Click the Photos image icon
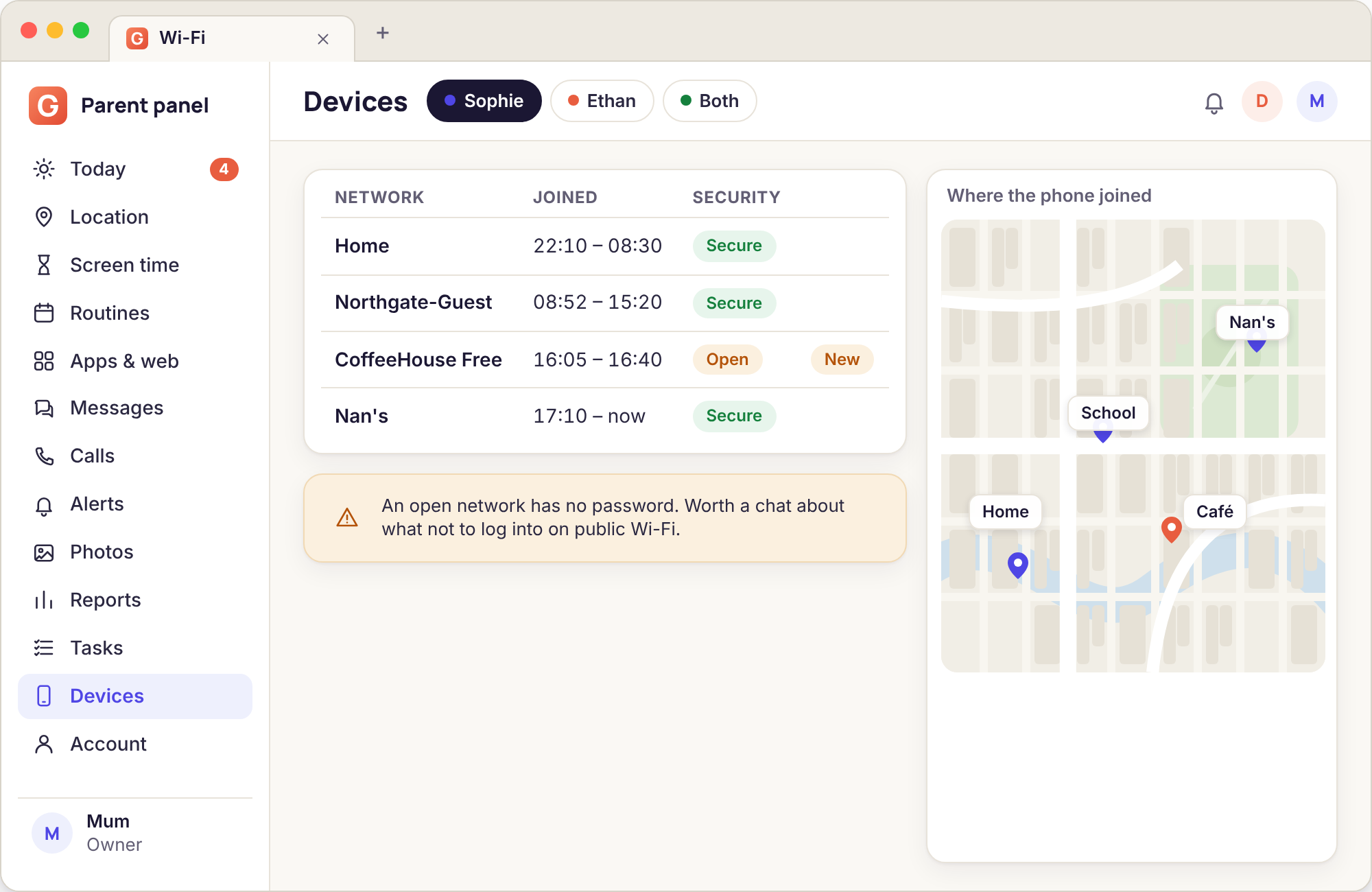This screenshot has width=1372, height=892. (x=44, y=552)
